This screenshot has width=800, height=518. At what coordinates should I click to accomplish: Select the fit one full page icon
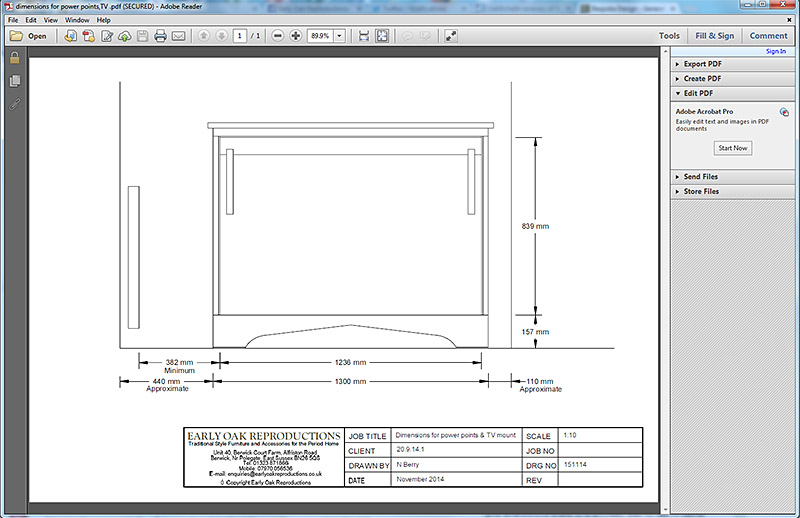point(382,36)
